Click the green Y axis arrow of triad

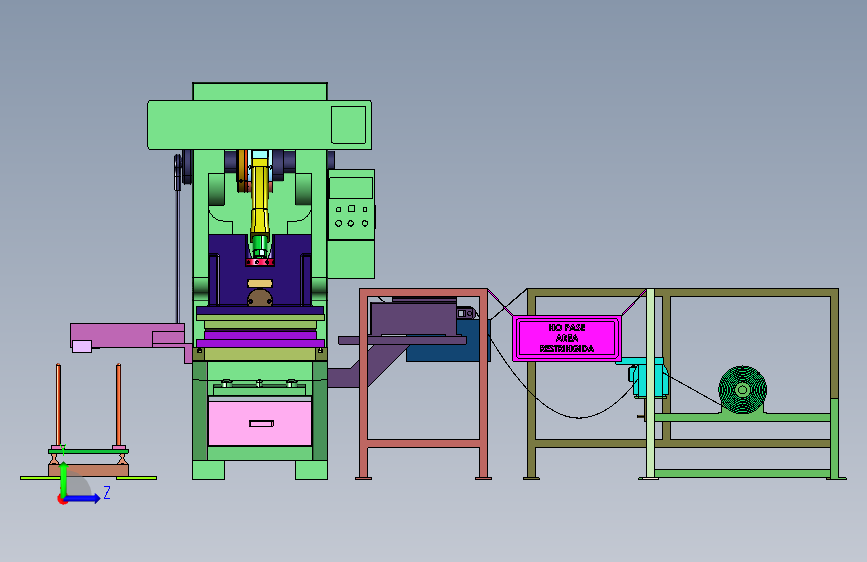coord(64,480)
